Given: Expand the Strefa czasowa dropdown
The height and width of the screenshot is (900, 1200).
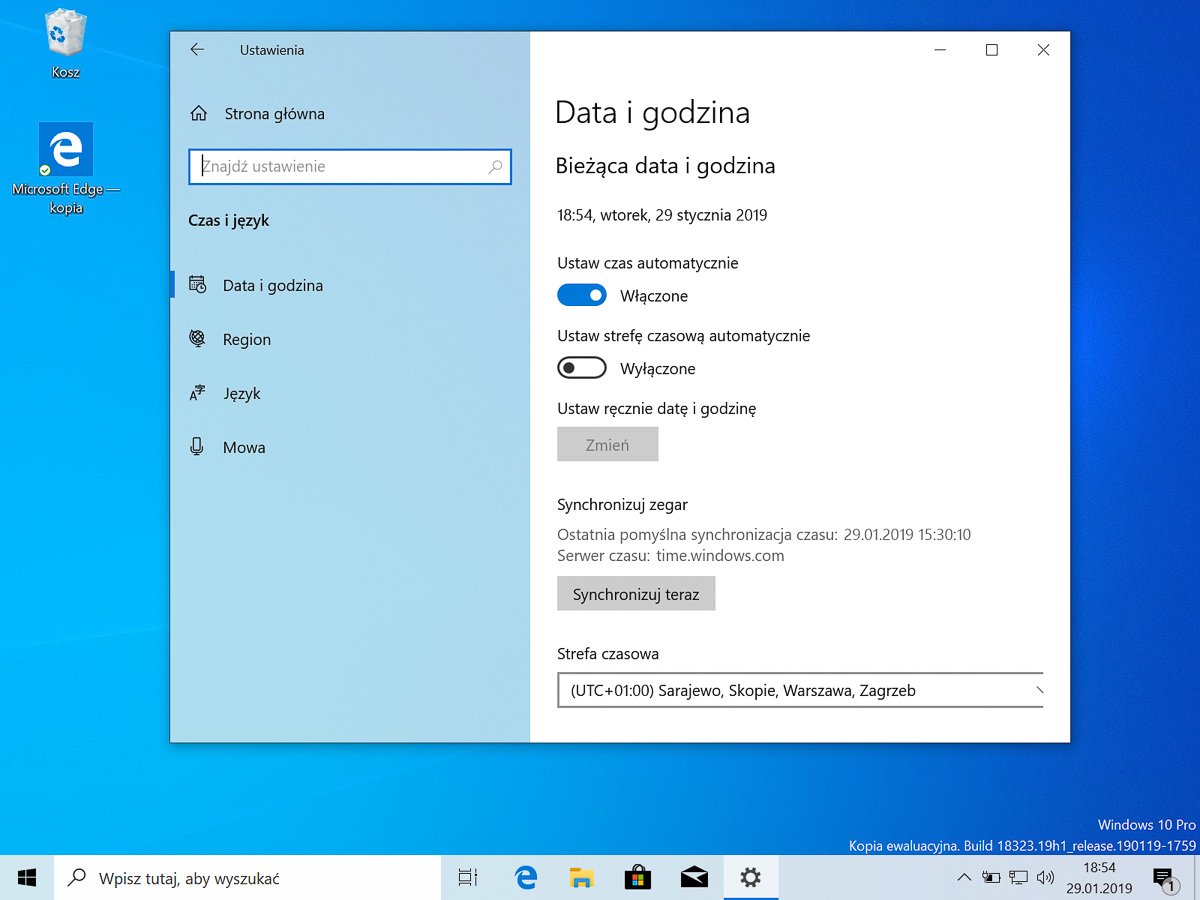Looking at the screenshot, I should [800, 690].
